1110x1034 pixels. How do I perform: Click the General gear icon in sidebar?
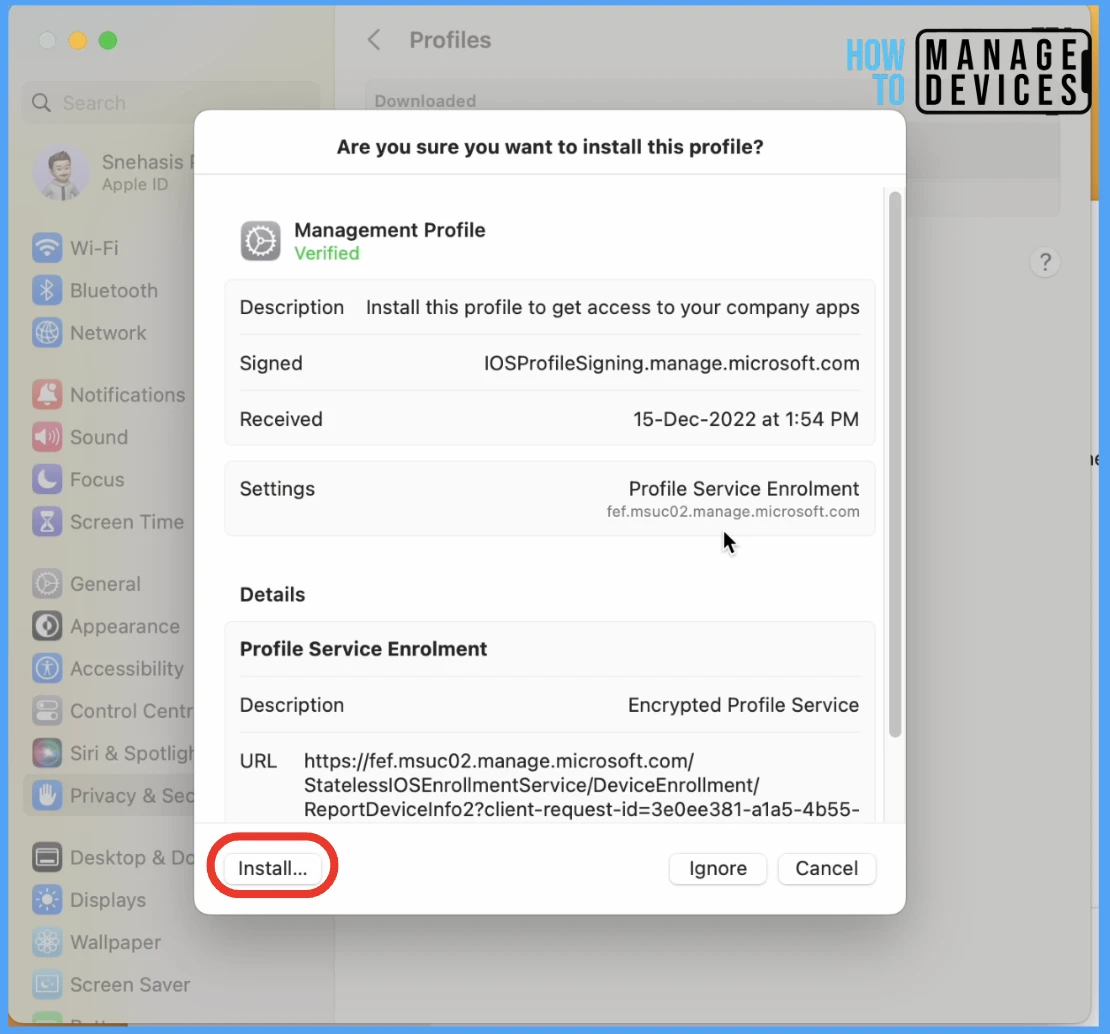click(x=47, y=584)
